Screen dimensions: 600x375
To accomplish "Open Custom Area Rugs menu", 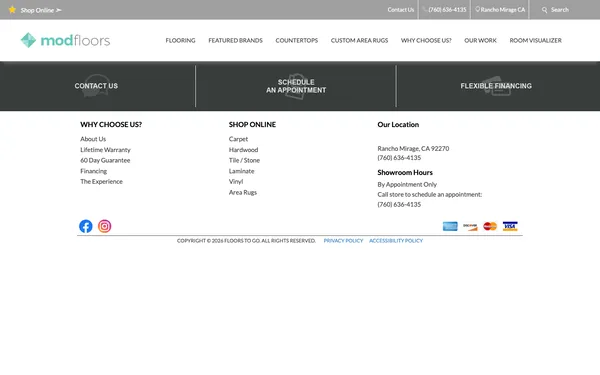I will [359, 40].
